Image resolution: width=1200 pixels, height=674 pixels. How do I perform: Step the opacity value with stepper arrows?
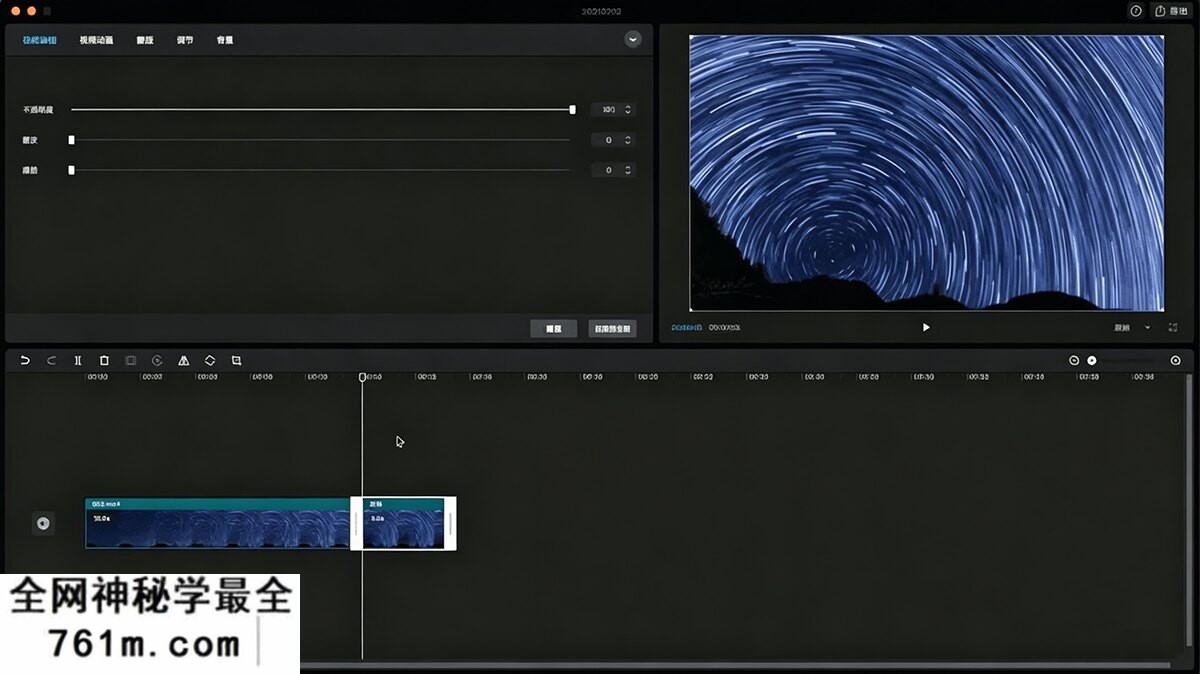pos(628,110)
